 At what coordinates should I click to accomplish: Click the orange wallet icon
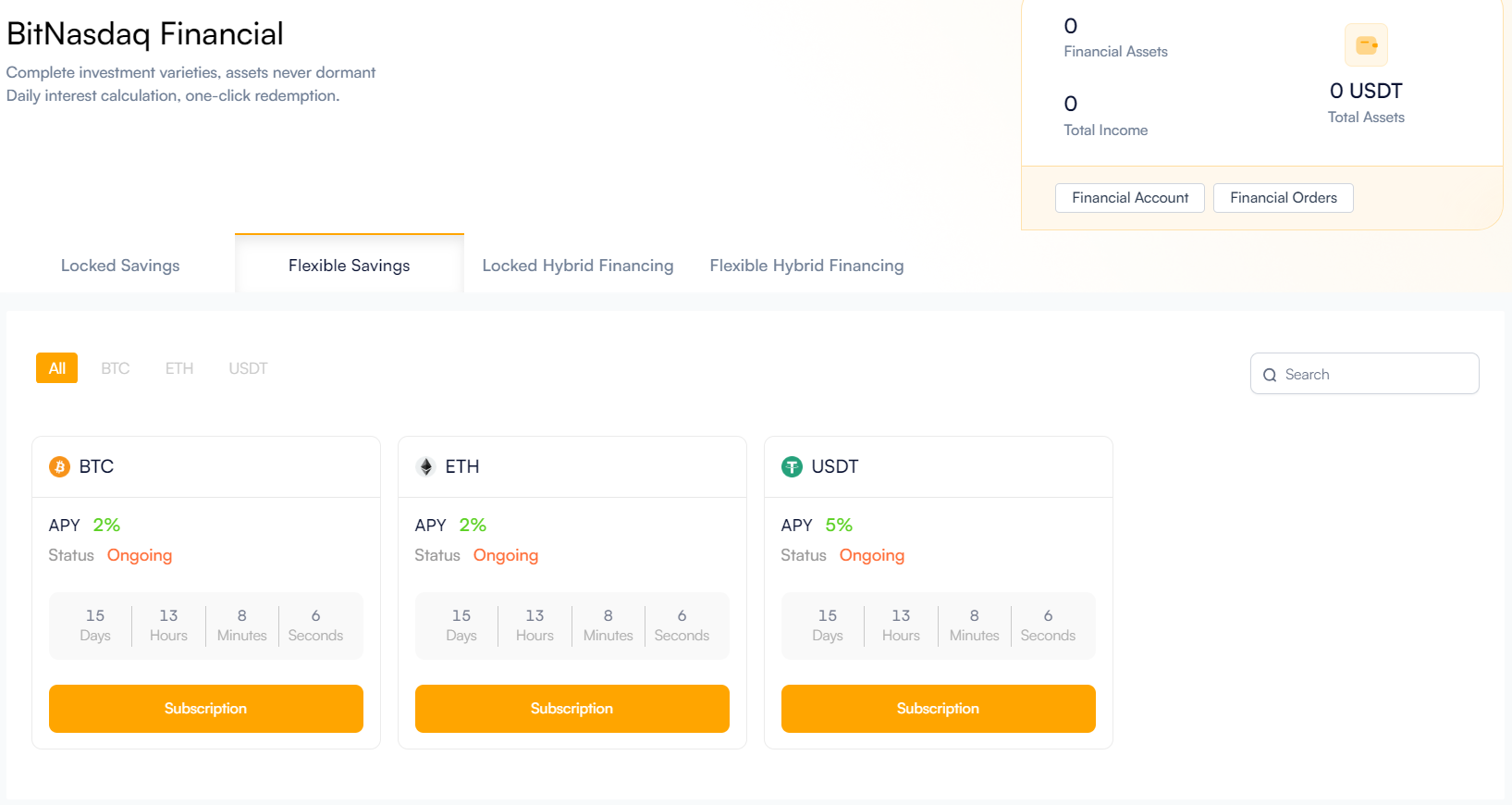(x=1366, y=44)
